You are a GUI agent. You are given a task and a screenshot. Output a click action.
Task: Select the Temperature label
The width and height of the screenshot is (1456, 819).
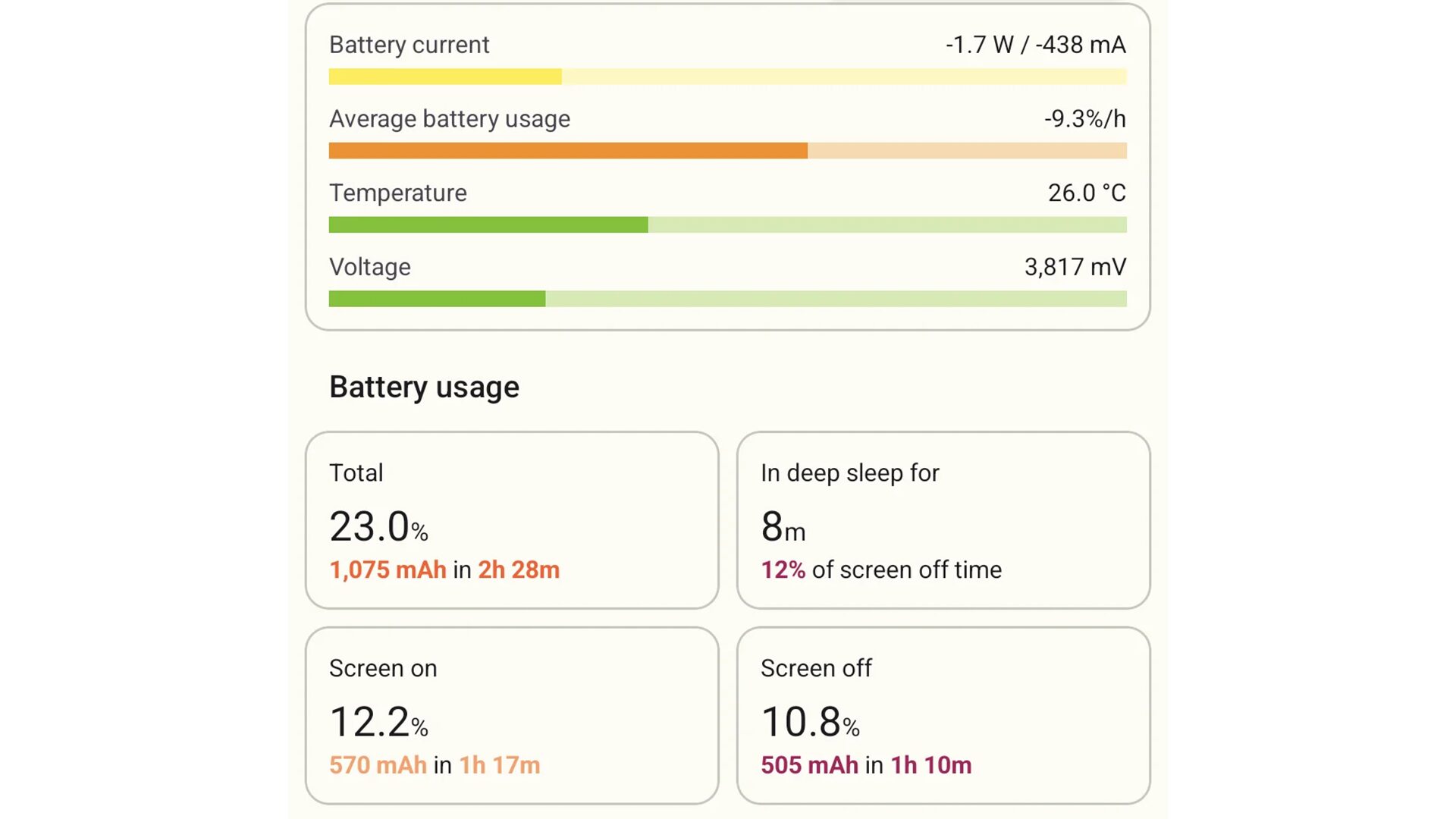click(397, 193)
